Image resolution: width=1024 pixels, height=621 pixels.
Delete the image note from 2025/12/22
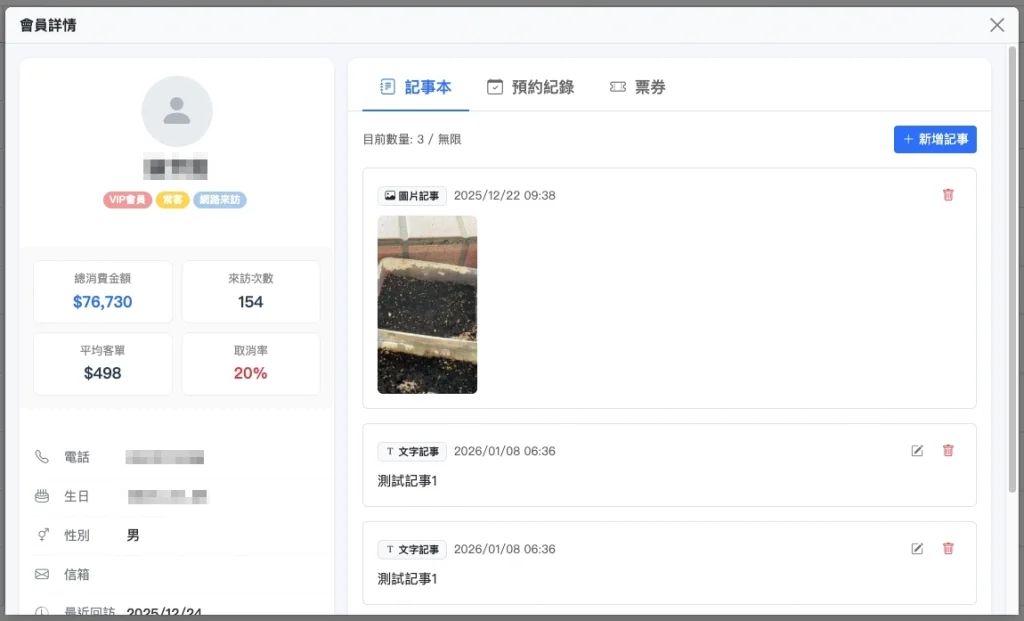[x=948, y=195]
